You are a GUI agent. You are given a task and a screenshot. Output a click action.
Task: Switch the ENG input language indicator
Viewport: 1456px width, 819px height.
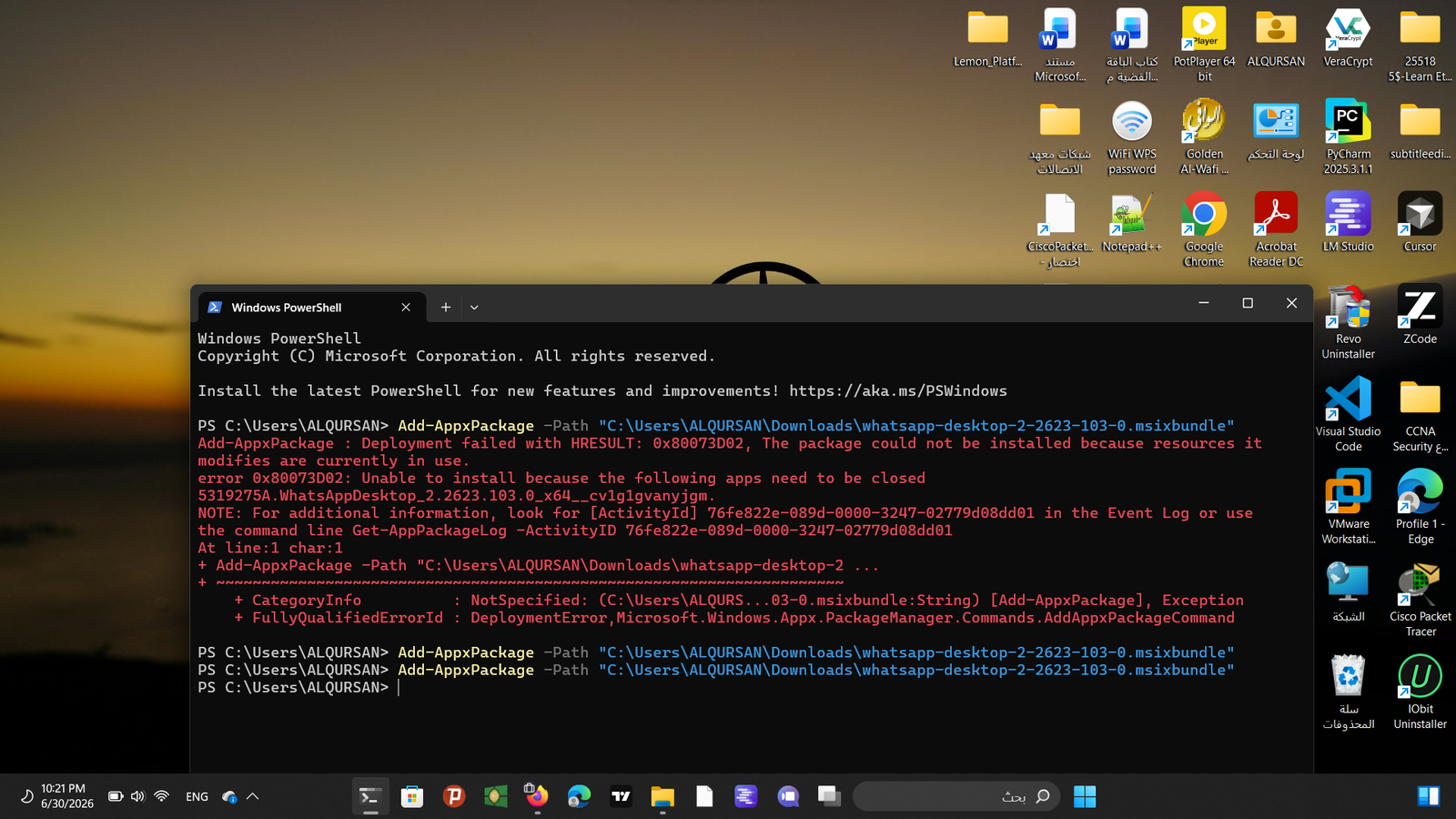197,796
